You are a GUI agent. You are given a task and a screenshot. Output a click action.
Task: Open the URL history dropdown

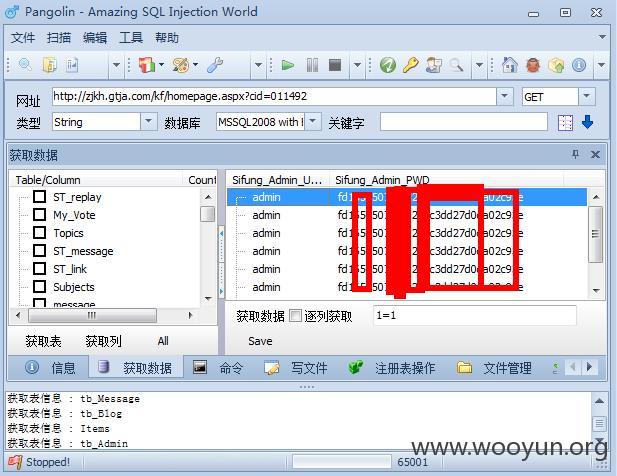tap(504, 96)
